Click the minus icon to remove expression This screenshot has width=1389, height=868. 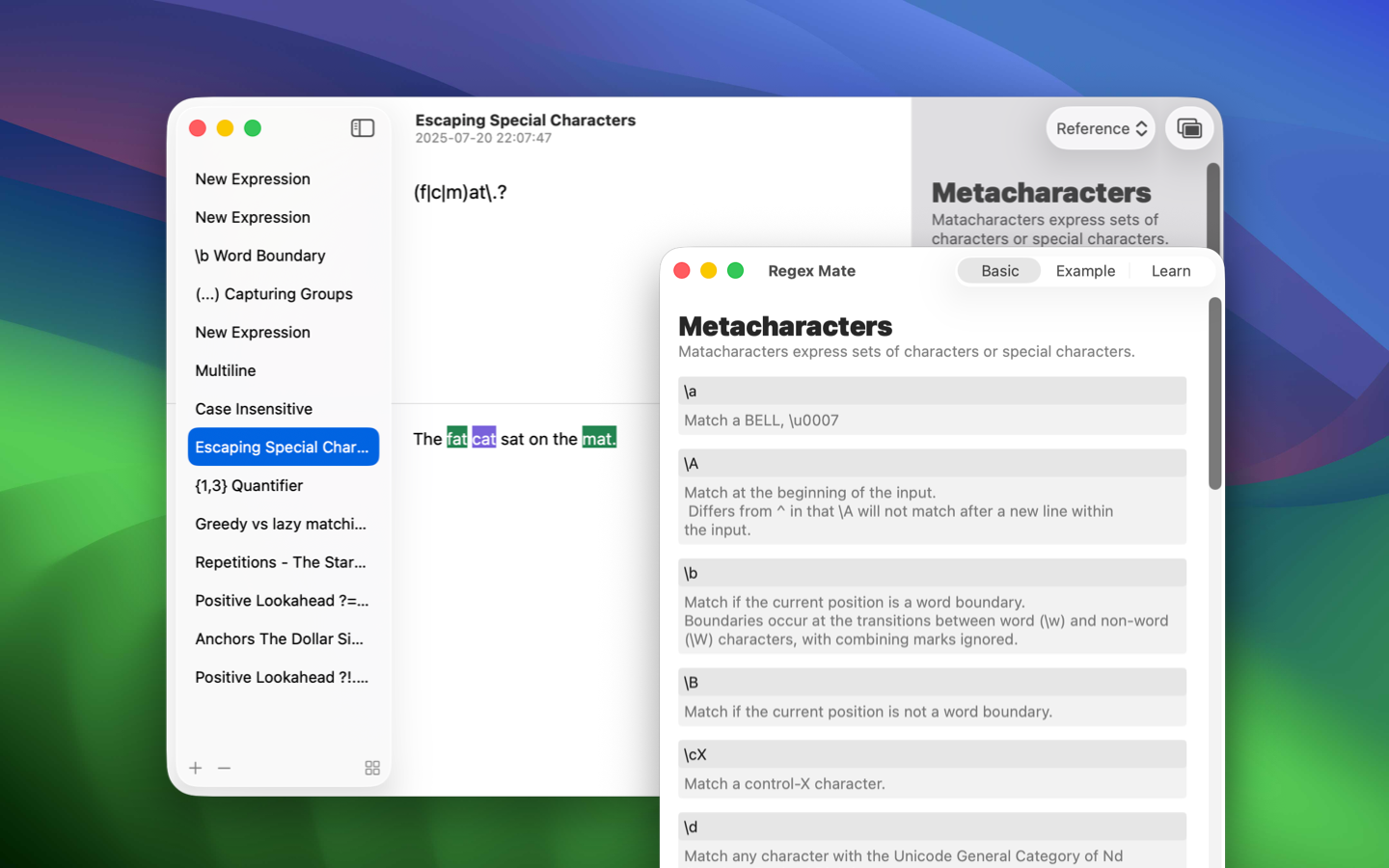click(225, 768)
